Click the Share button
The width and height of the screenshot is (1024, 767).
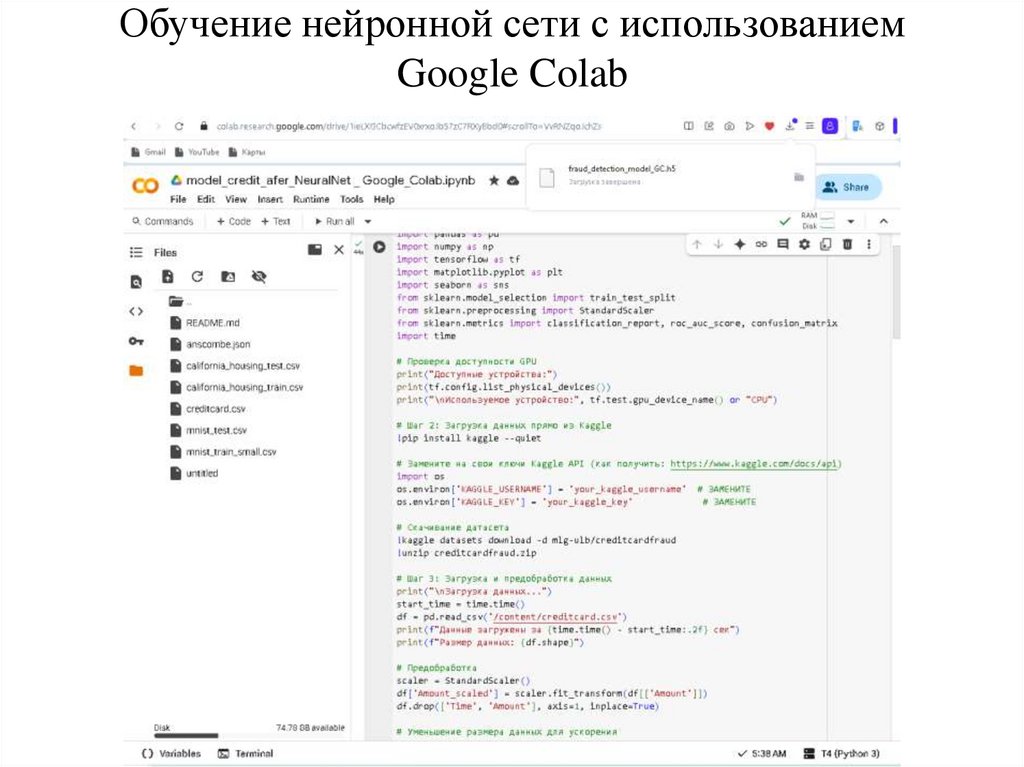pos(847,187)
